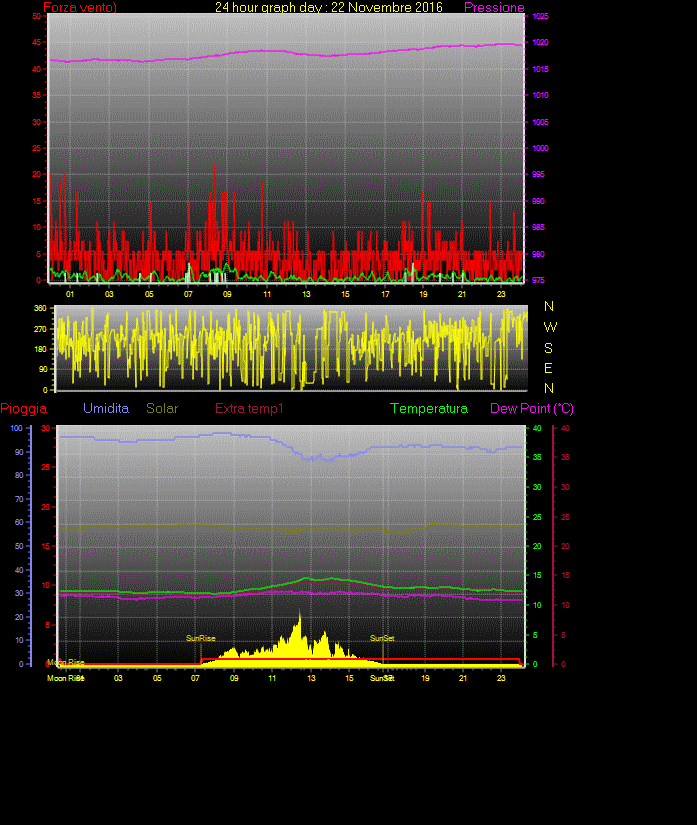The width and height of the screenshot is (697, 825).
Task: Click the olive 'Solar' legend label
Action: point(162,408)
